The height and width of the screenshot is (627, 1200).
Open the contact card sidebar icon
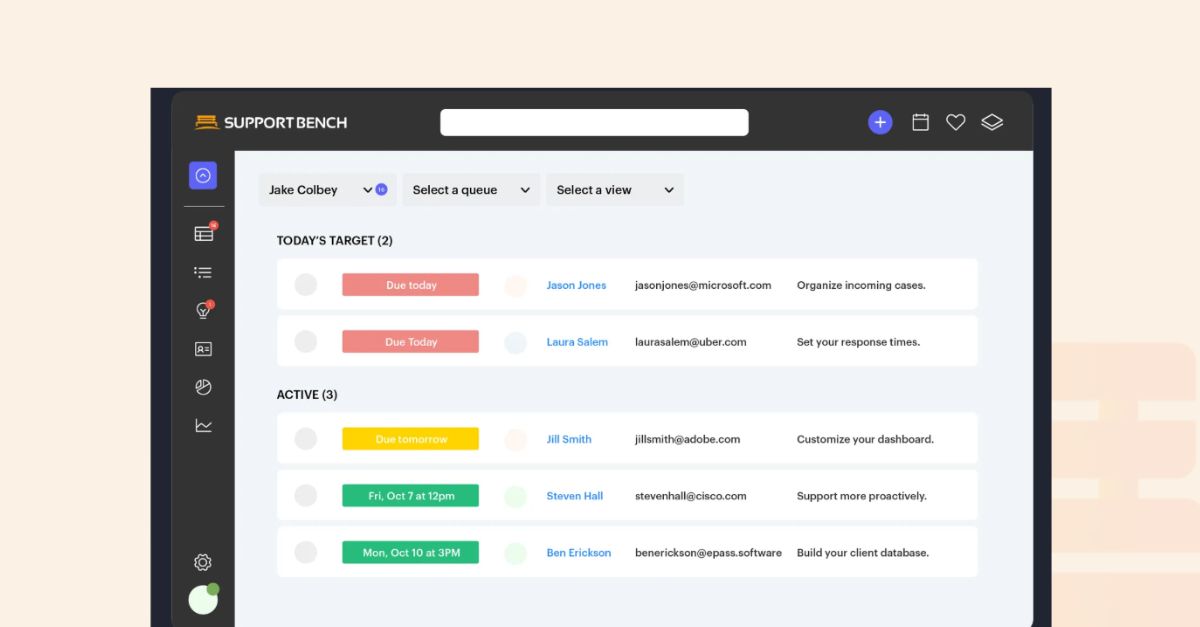(x=203, y=349)
